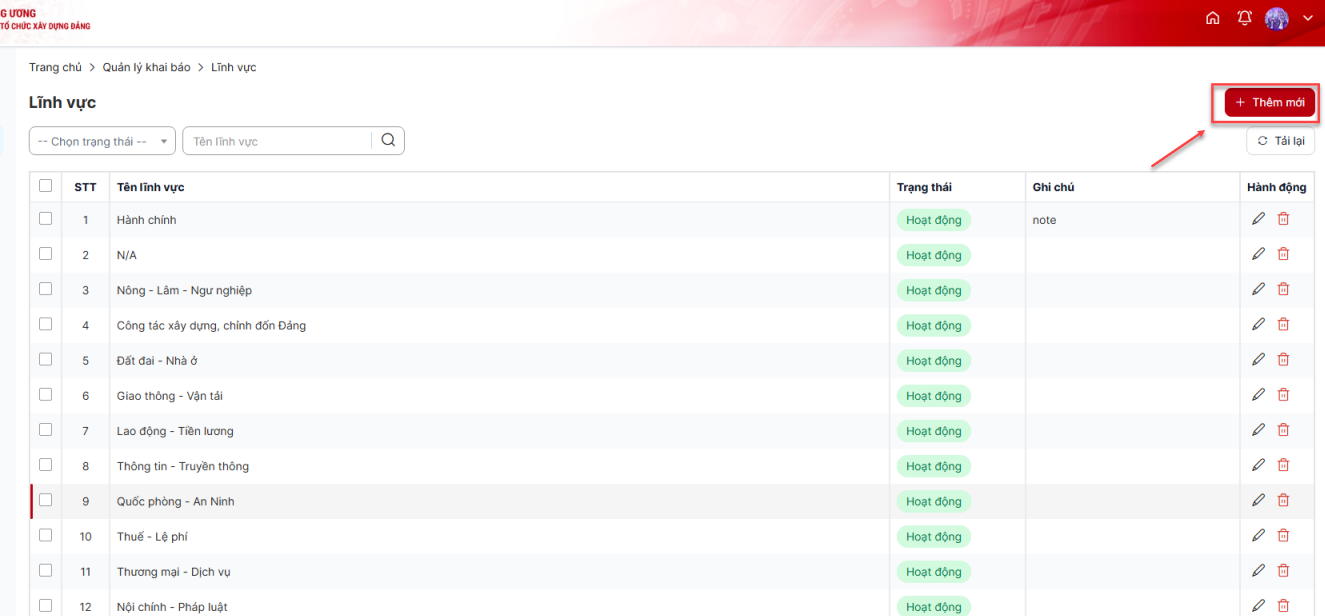Image resolution: width=1325 pixels, height=616 pixels.
Task: Delete the N/A row
Action: [x=1283, y=254]
